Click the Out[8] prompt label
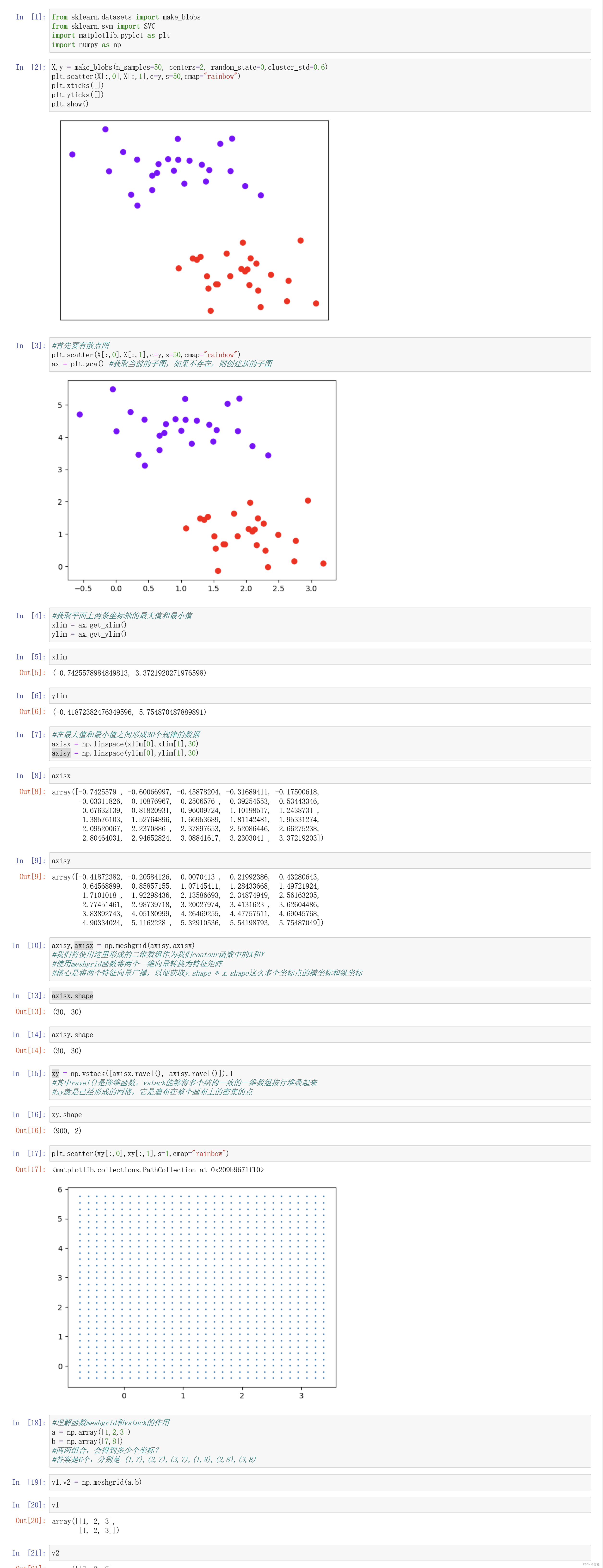The width and height of the screenshot is (603, 1568). 32,791
